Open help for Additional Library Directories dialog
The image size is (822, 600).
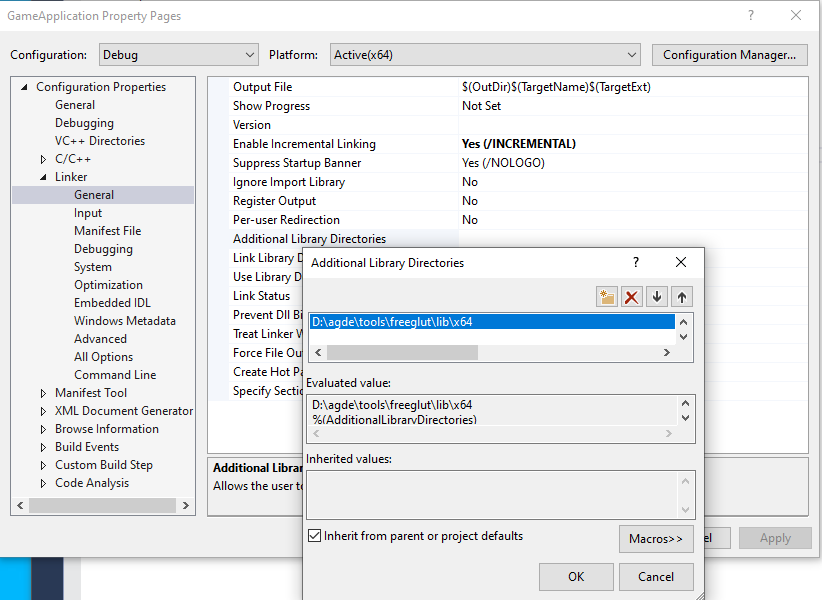coord(637,263)
